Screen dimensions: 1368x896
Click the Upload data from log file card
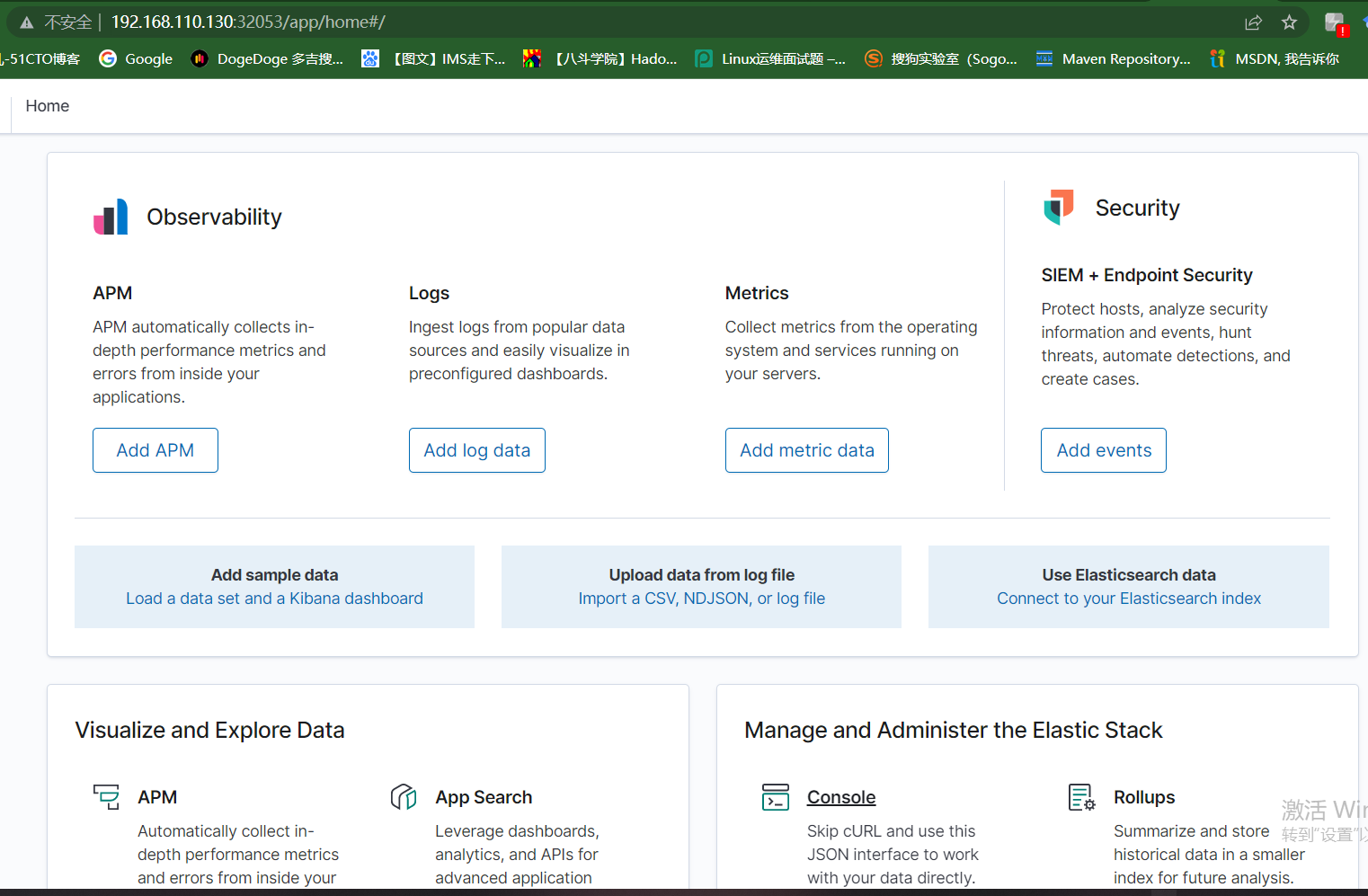click(x=701, y=587)
